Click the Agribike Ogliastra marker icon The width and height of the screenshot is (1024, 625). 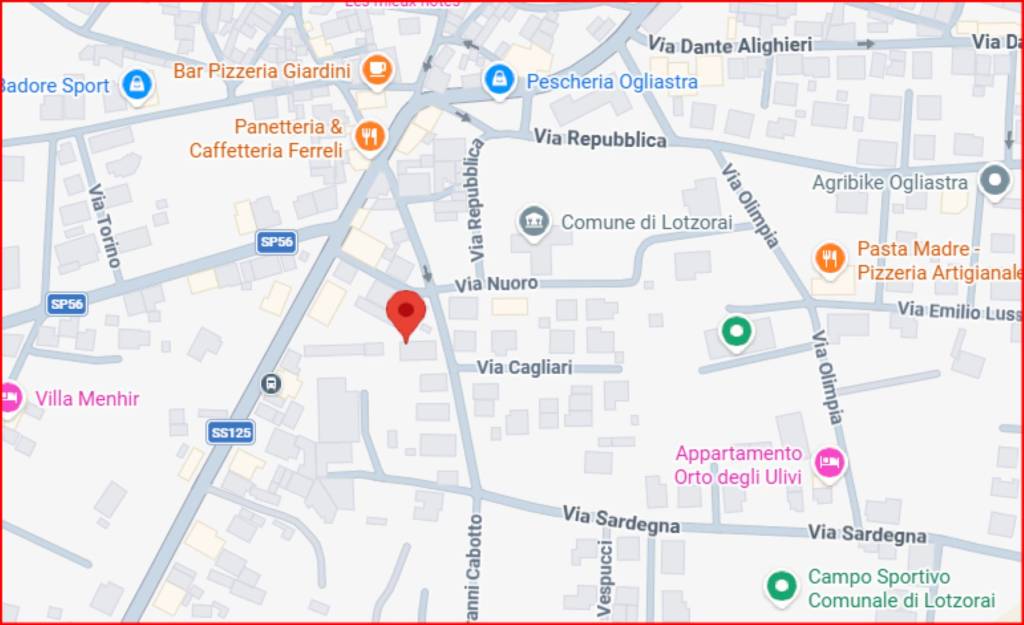(995, 181)
